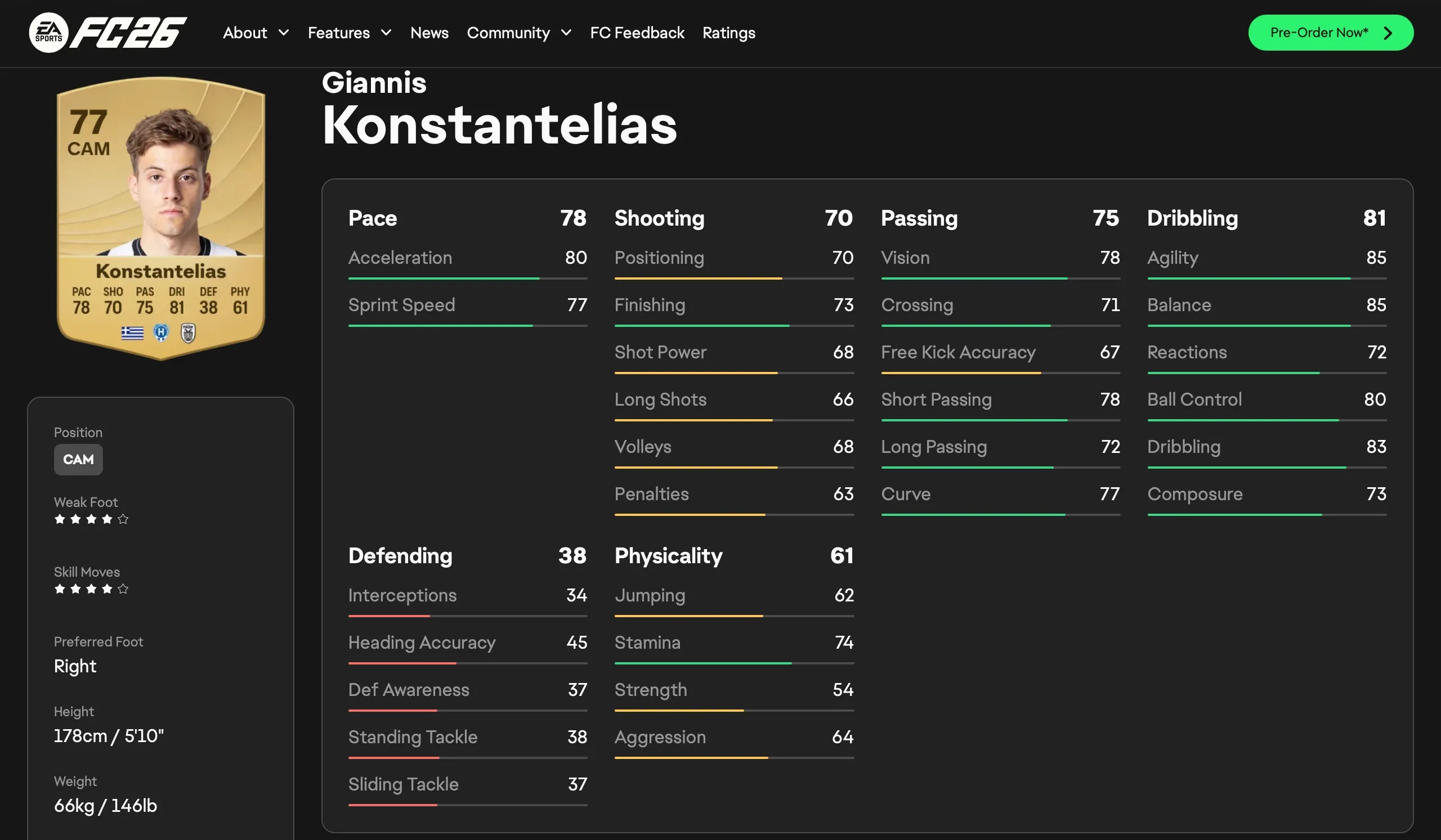
Task: Open the FC Feedback link
Action: pyautogui.click(x=637, y=33)
